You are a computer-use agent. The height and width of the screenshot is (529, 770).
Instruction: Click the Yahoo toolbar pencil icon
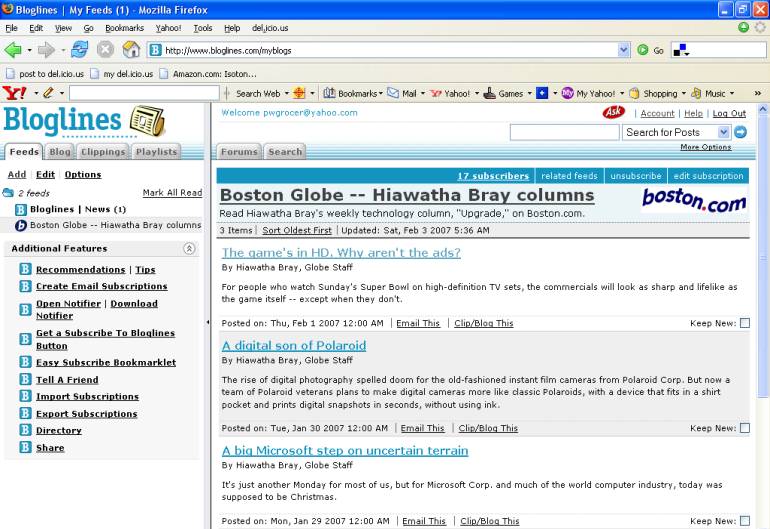pyautogui.click(x=48, y=93)
